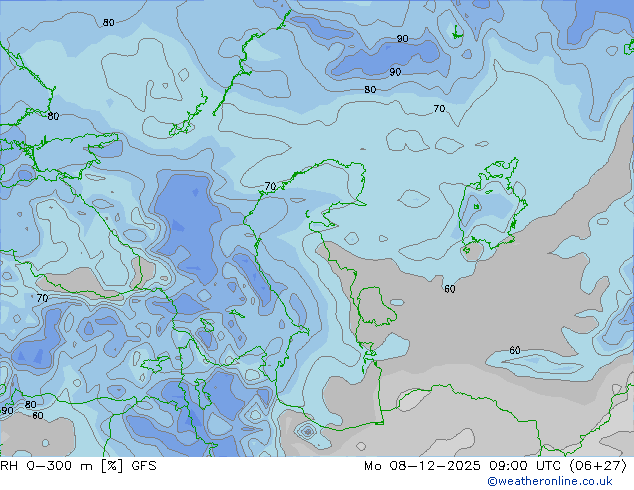Click the 'Mo 08-12-2025 09:00 UTC (06+27)' timestamp
Image resolution: width=634 pixels, height=490 pixels.
[x=495, y=466]
